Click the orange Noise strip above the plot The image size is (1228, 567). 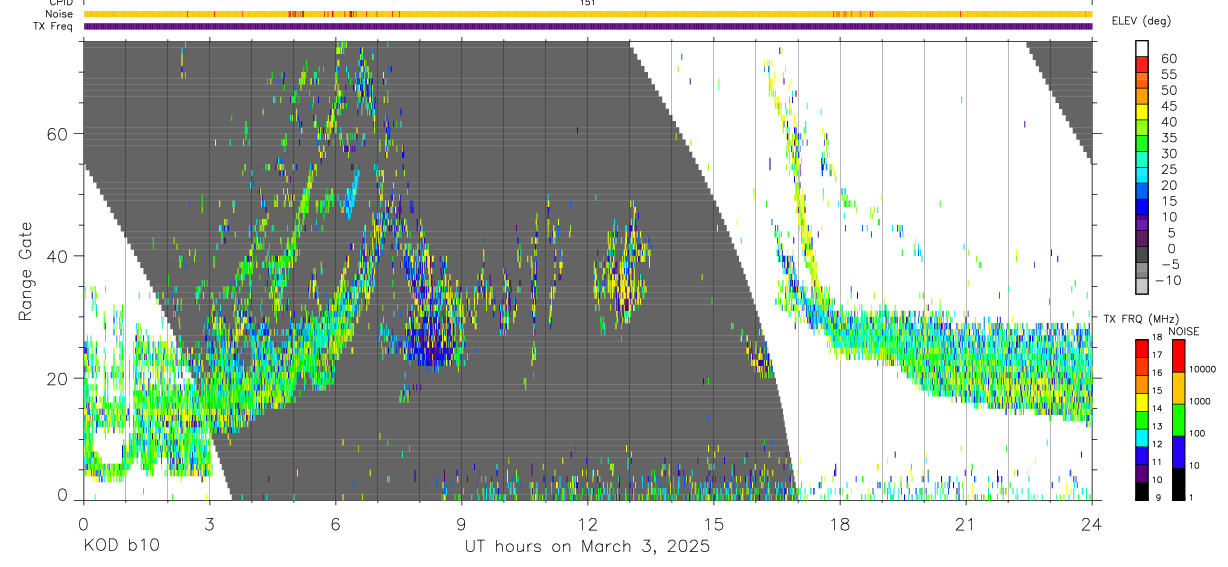[587, 14]
